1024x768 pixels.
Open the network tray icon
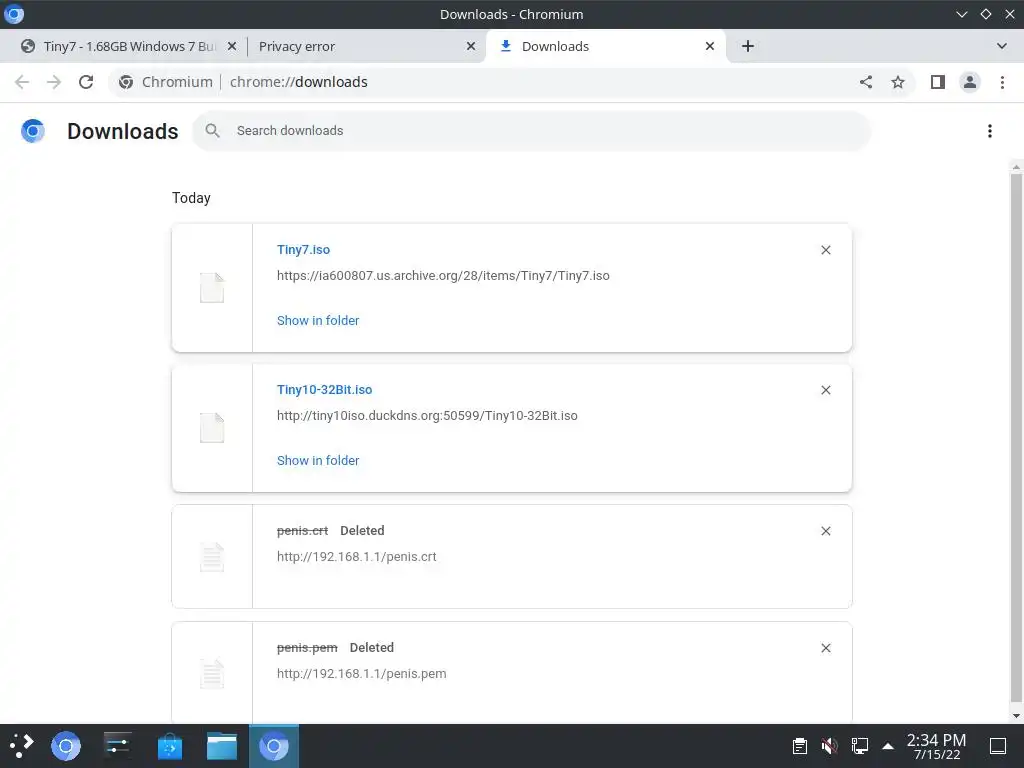(859, 746)
